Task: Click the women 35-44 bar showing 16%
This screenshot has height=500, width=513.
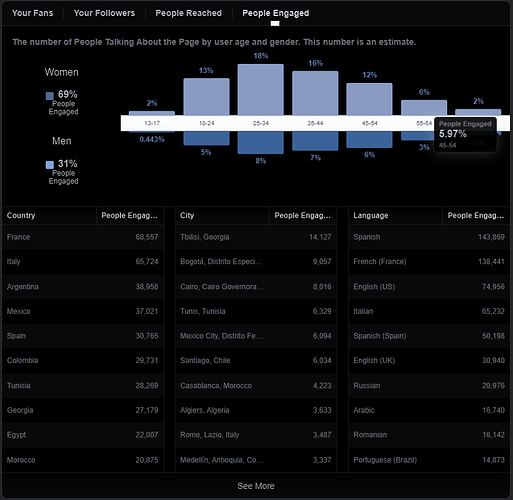Action: [315, 93]
